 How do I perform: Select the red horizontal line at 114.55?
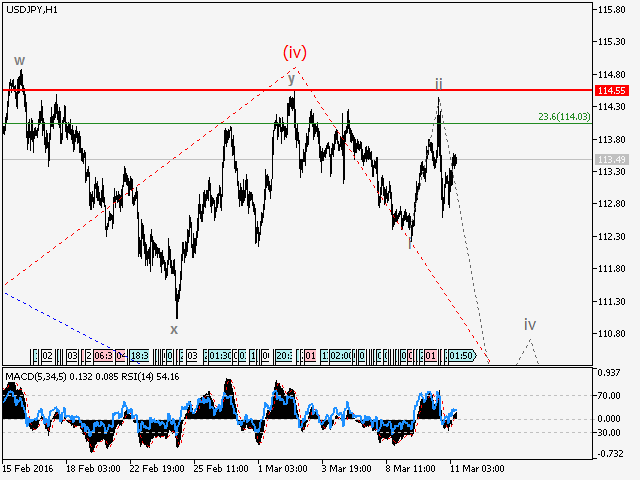point(297,90)
